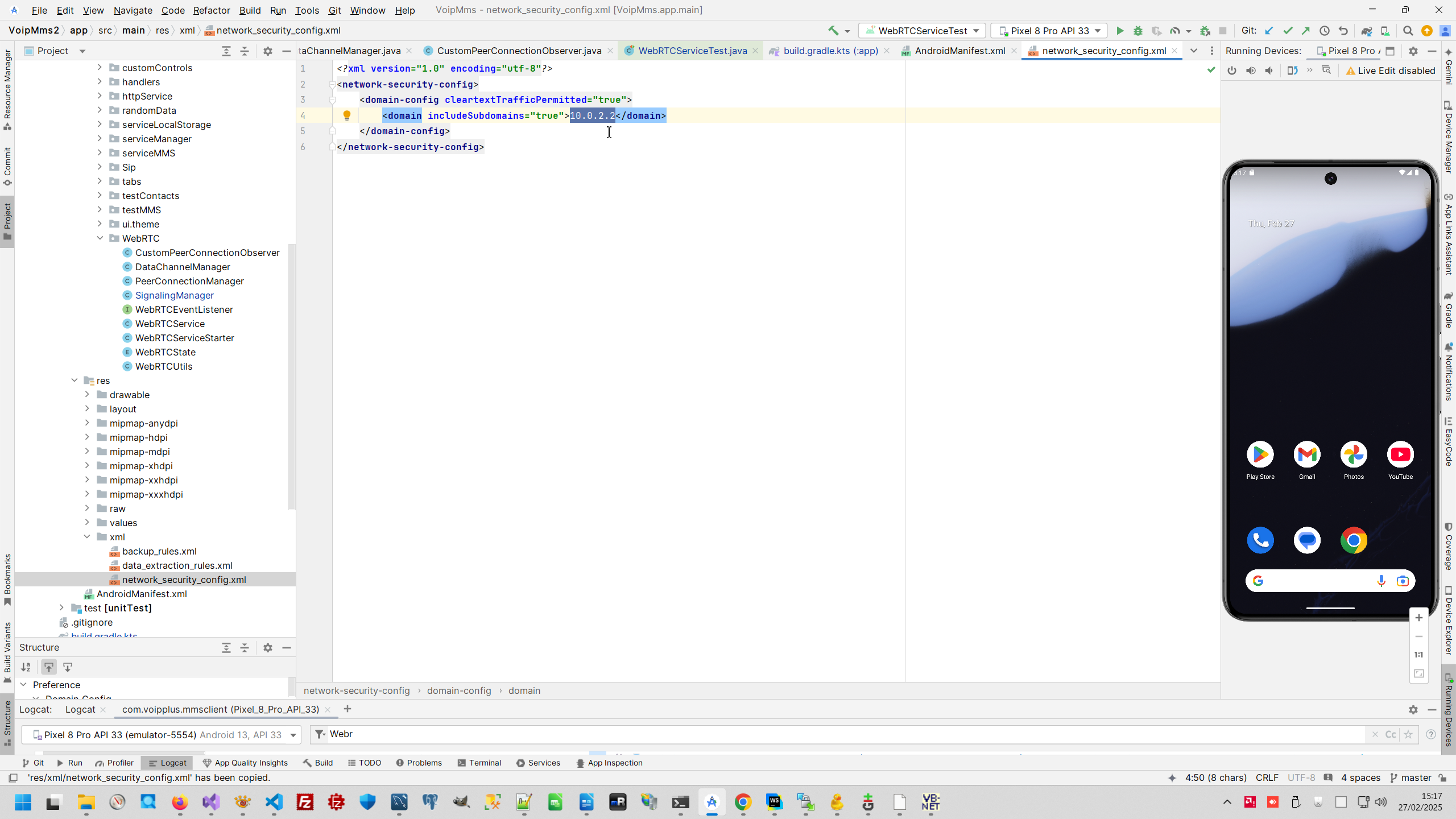Open the Refactor menu
The height and width of the screenshot is (819, 1456).
tap(211, 10)
